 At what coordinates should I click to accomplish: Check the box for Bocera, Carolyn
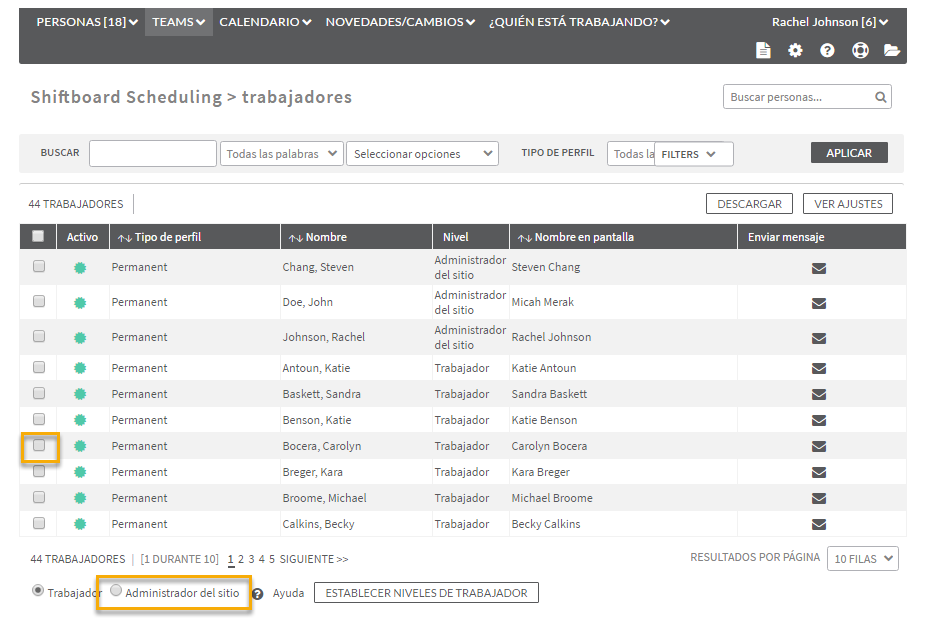click(x=39, y=445)
